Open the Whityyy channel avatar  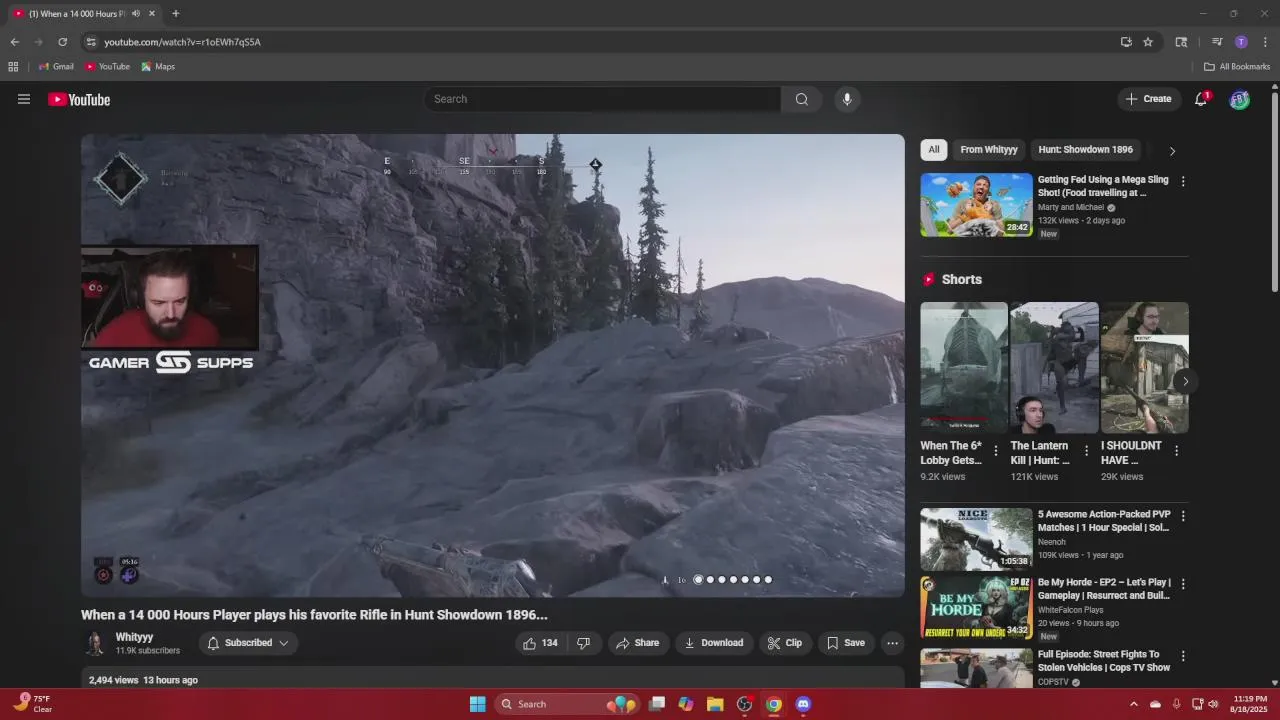point(95,643)
